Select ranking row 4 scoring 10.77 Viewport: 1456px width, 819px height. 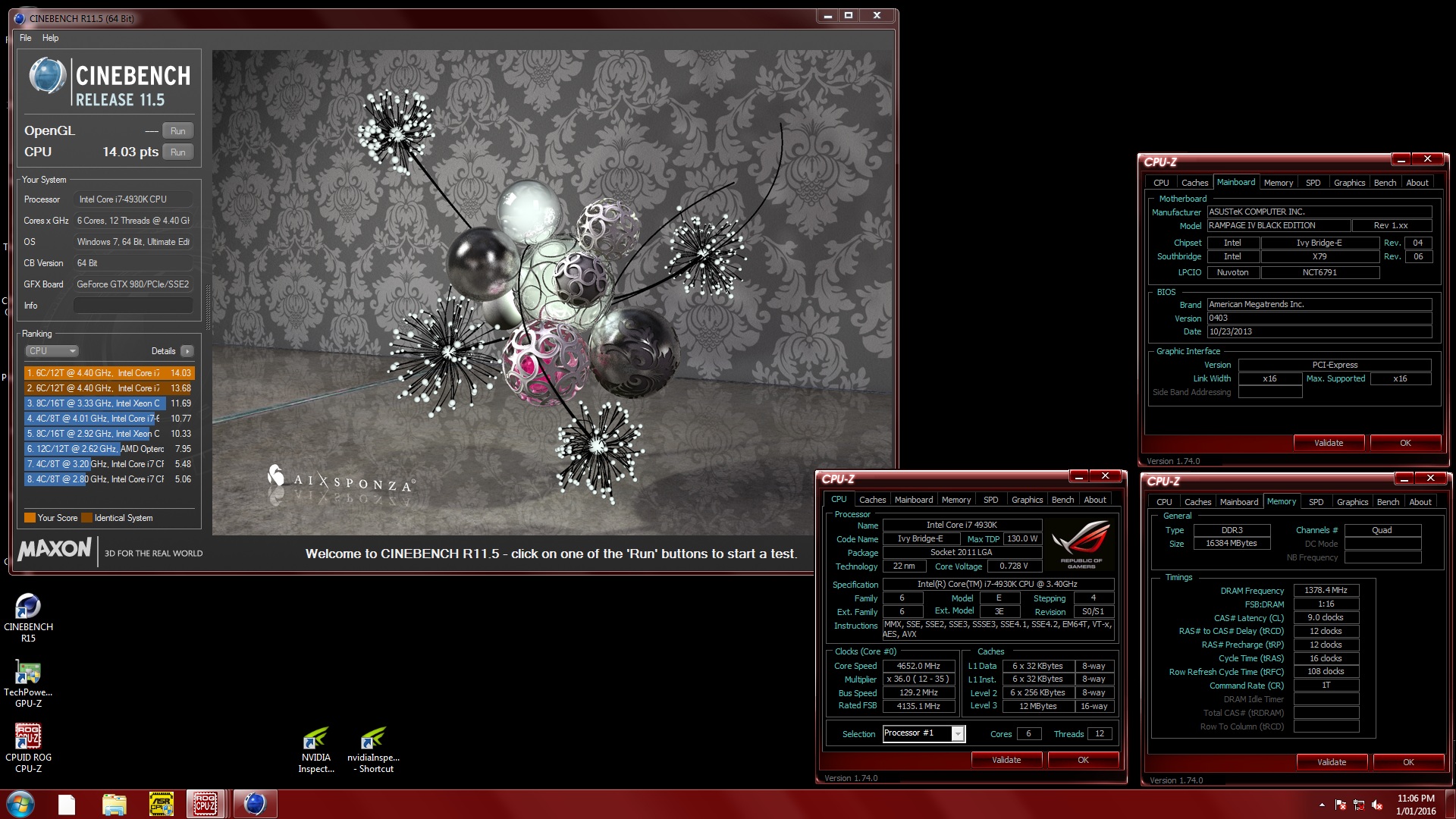click(x=109, y=419)
